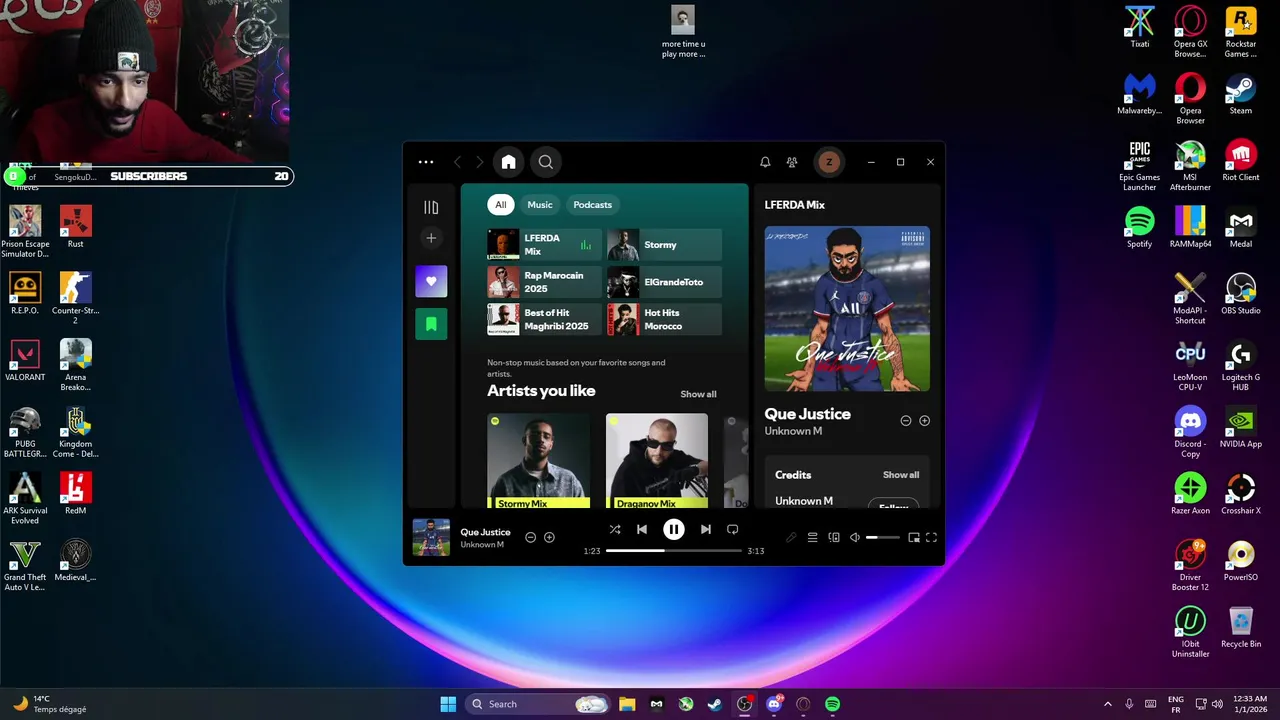Open the Steam desktop shortcut

[1241, 95]
